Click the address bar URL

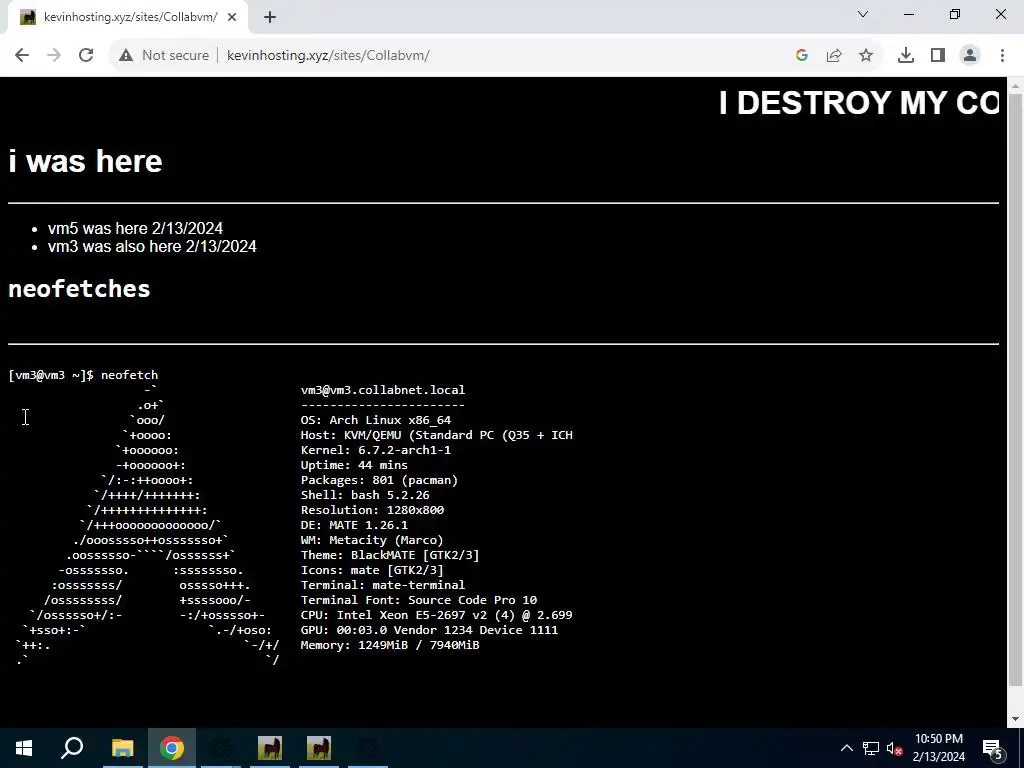tap(328, 56)
